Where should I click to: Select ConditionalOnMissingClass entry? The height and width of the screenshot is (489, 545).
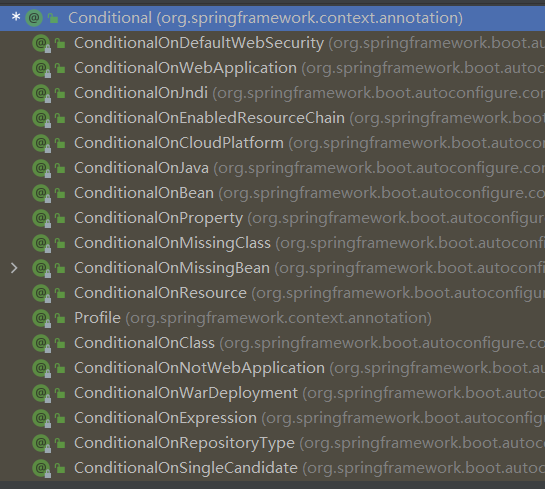(272, 243)
